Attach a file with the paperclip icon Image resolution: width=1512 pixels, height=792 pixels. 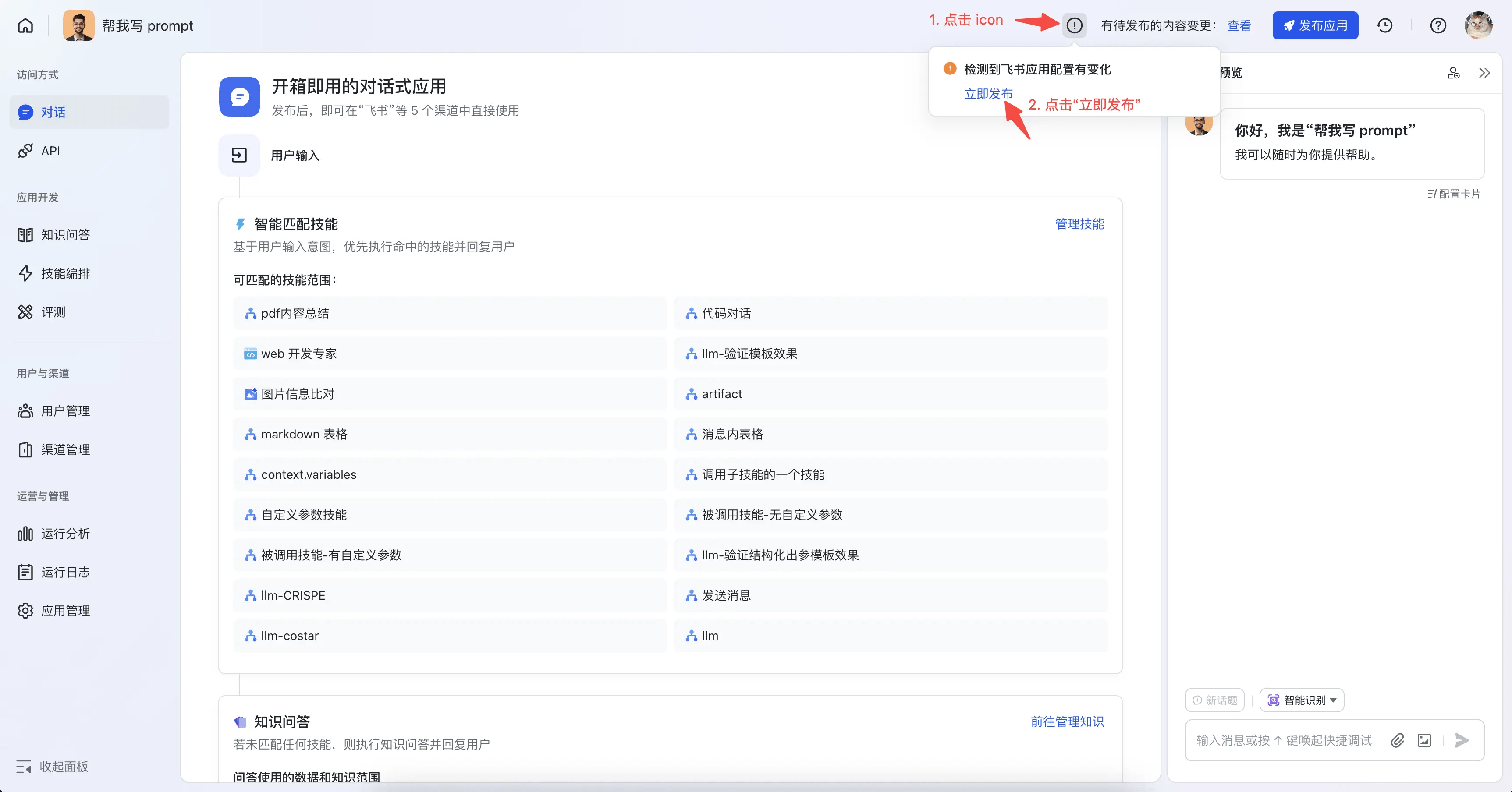coord(1397,740)
